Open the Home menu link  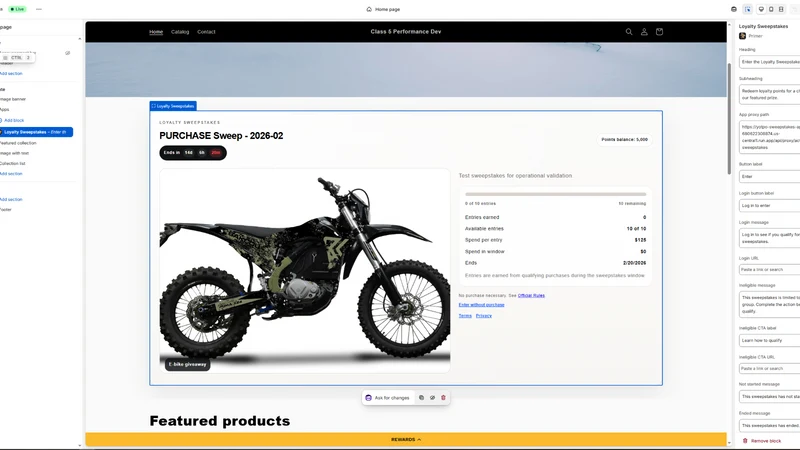(x=156, y=32)
